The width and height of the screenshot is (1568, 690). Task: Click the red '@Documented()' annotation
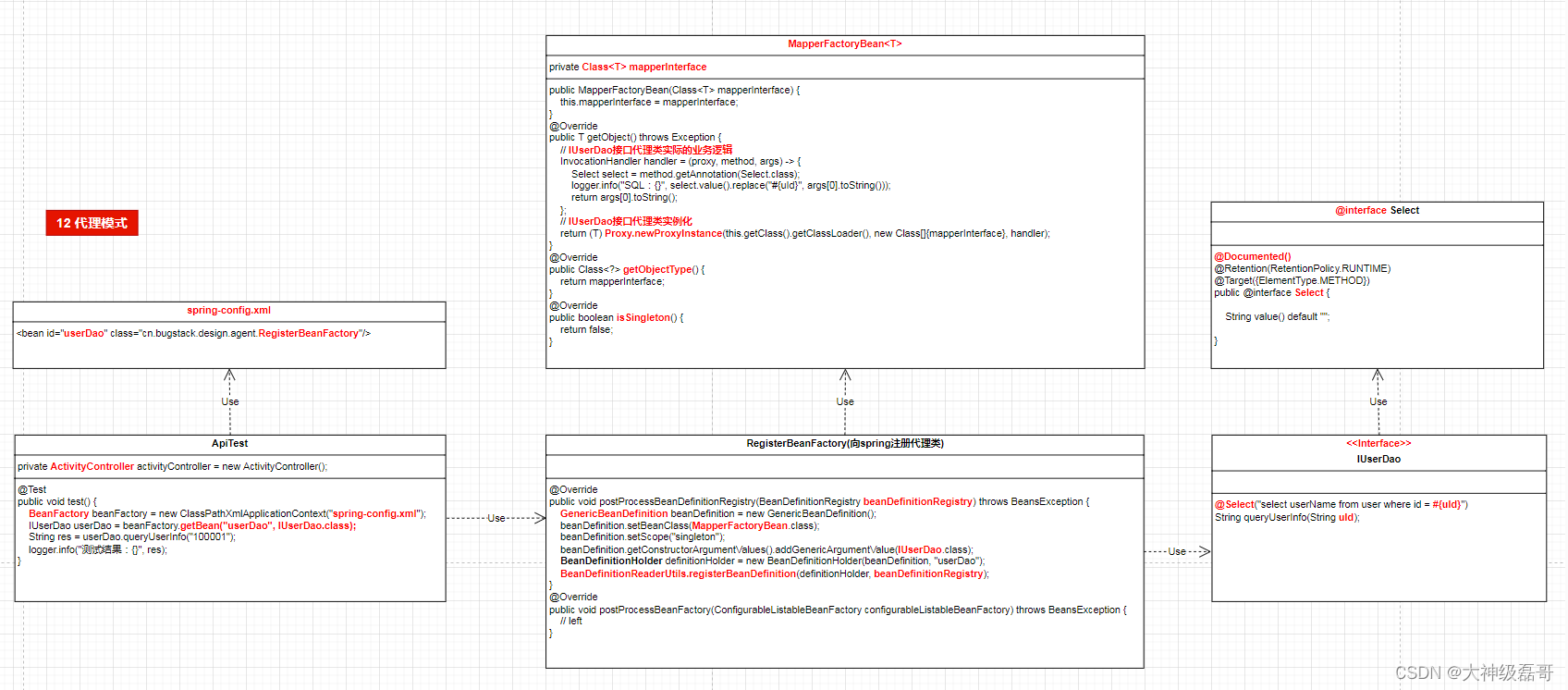(x=1253, y=257)
